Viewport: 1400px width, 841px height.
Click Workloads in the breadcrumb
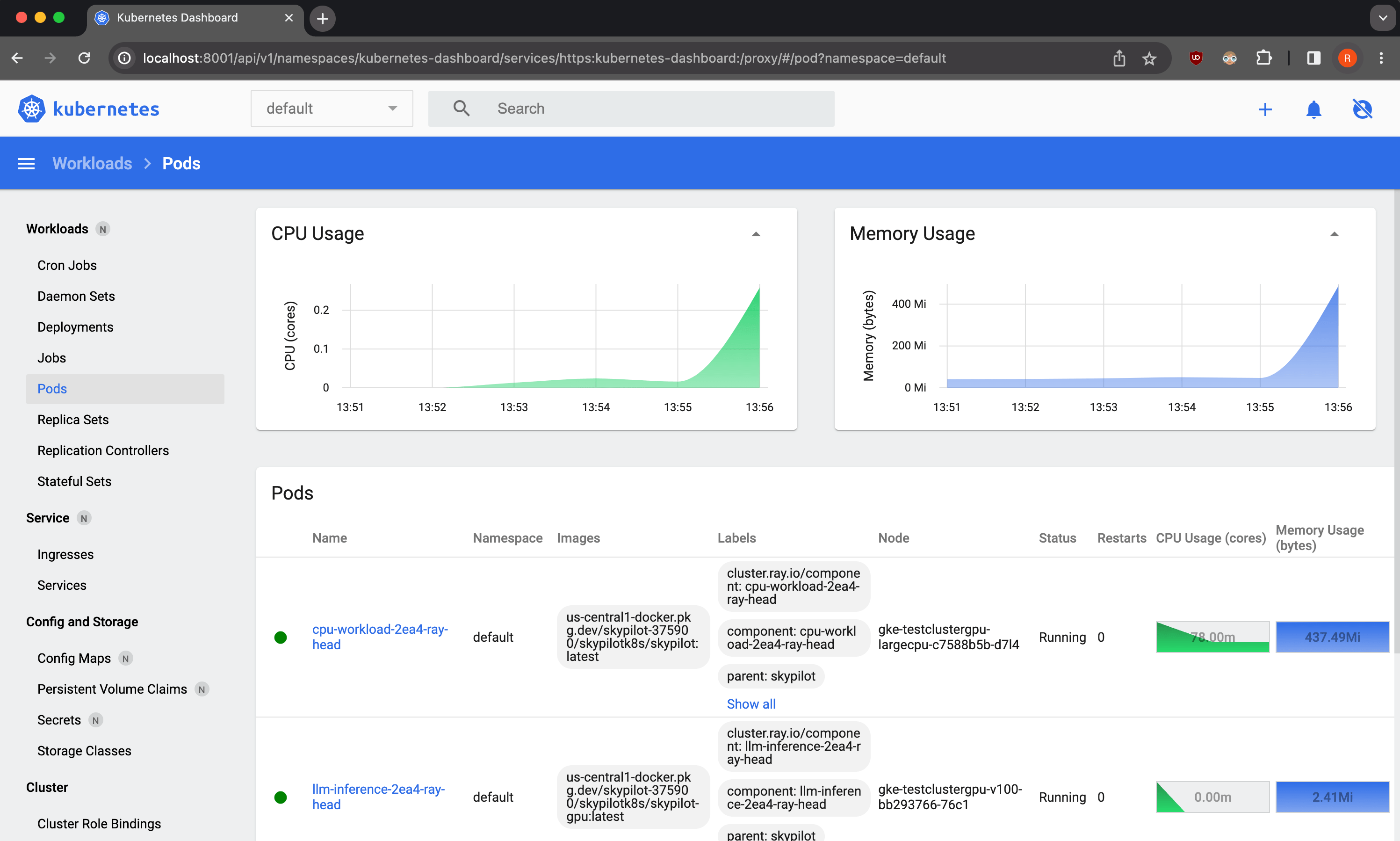click(92, 163)
